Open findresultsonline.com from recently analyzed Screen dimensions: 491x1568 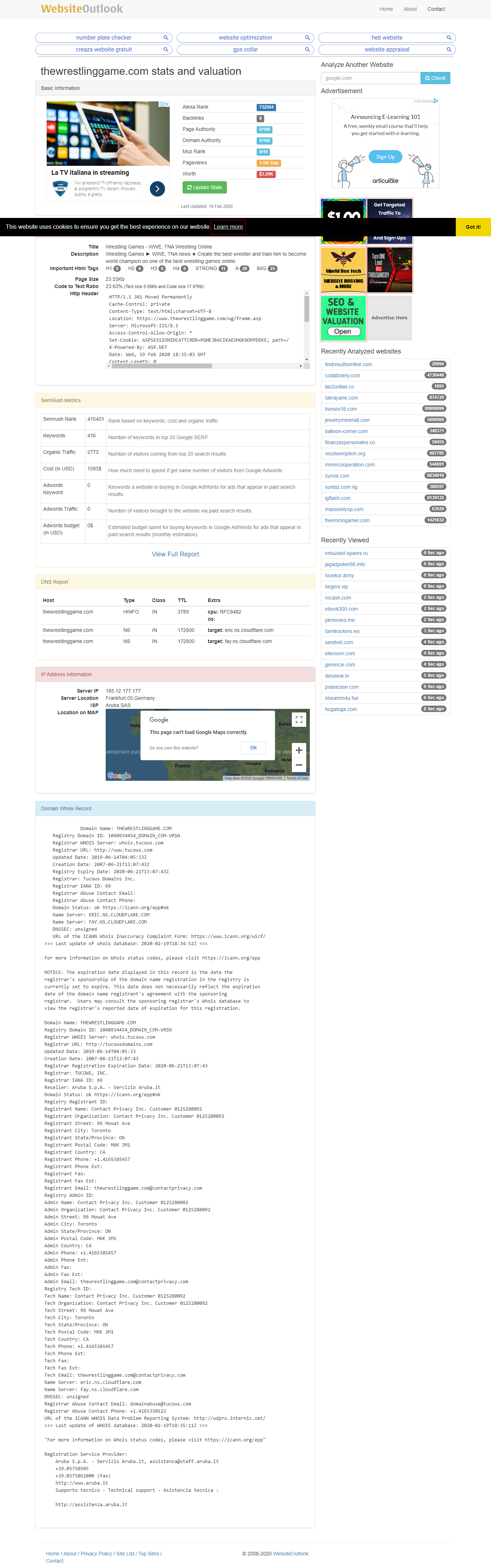[349, 365]
